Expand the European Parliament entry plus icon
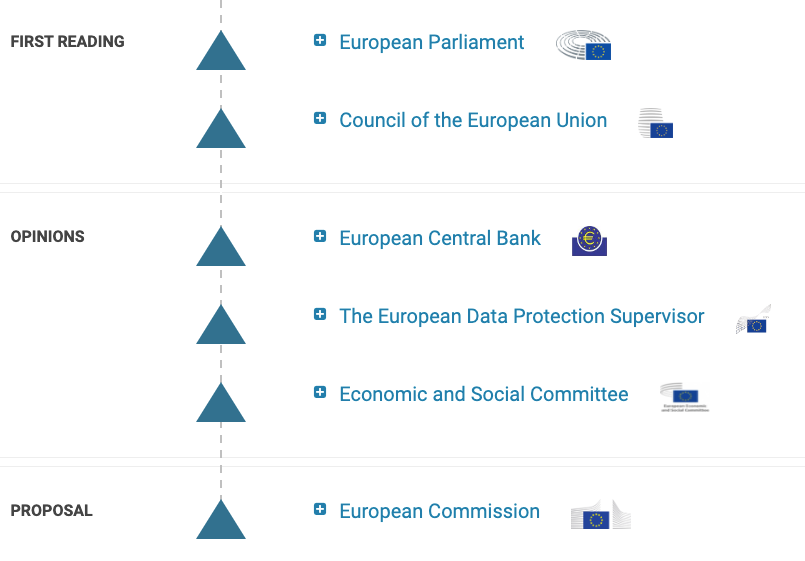Image resolution: width=805 pixels, height=561 pixels. tap(320, 41)
